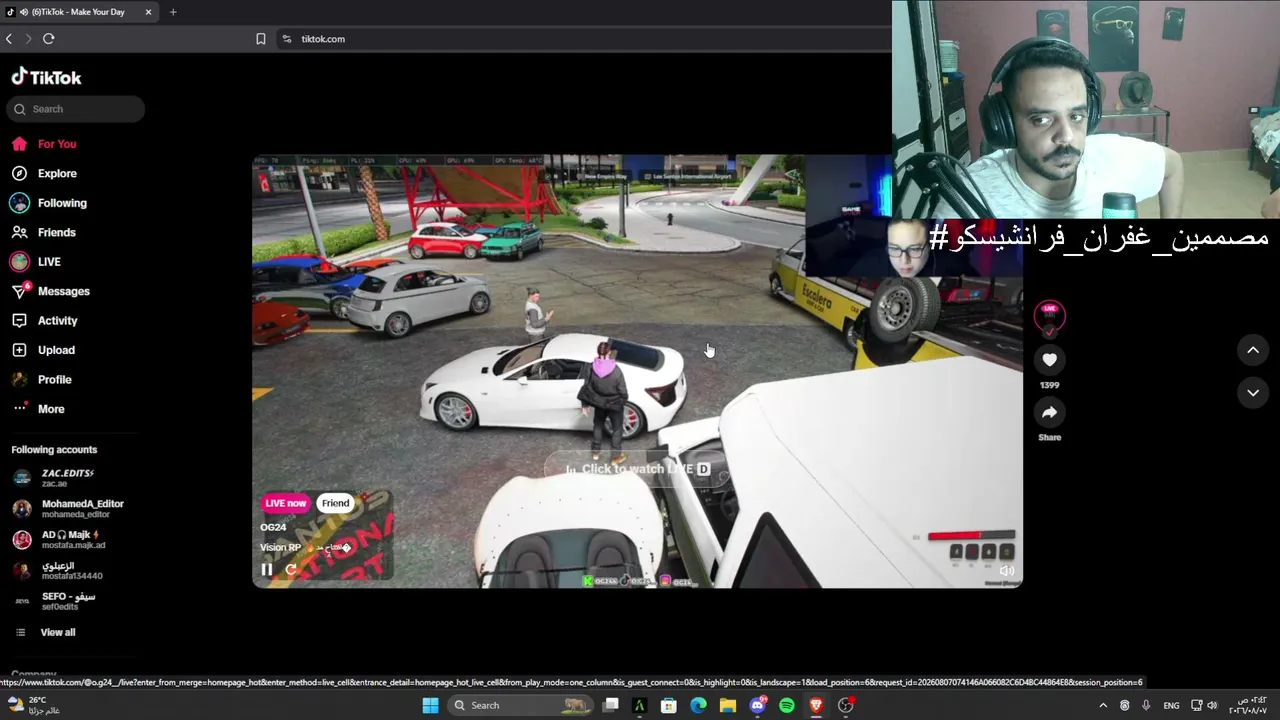1280x720 pixels.
Task: Launch Microsoft Edge from the taskbar
Action: click(x=698, y=705)
